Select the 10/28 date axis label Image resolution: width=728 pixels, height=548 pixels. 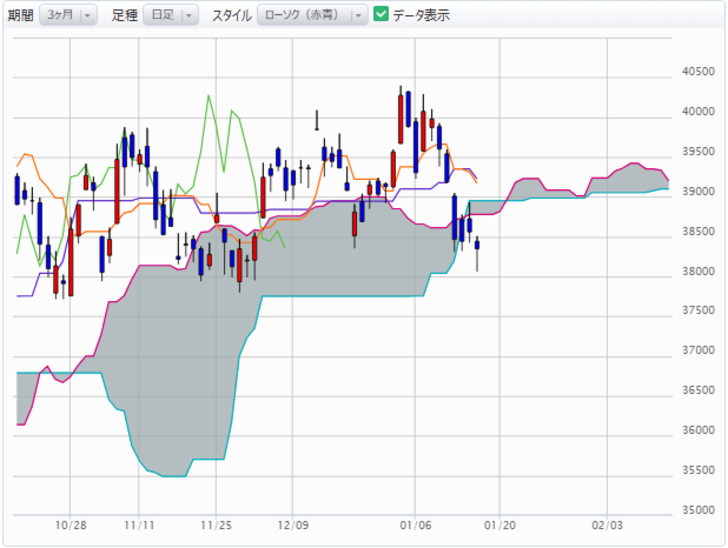point(71,523)
